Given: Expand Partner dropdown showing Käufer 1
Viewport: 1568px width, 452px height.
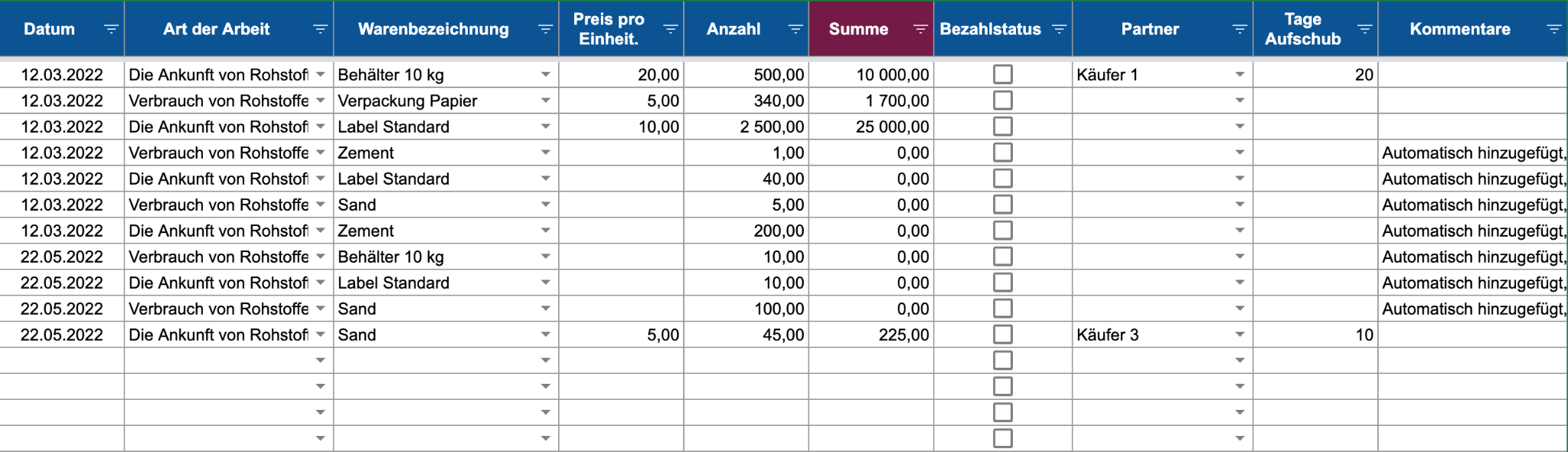Looking at the screenshot, I should pyautogui.click(x=1240, y=75).
